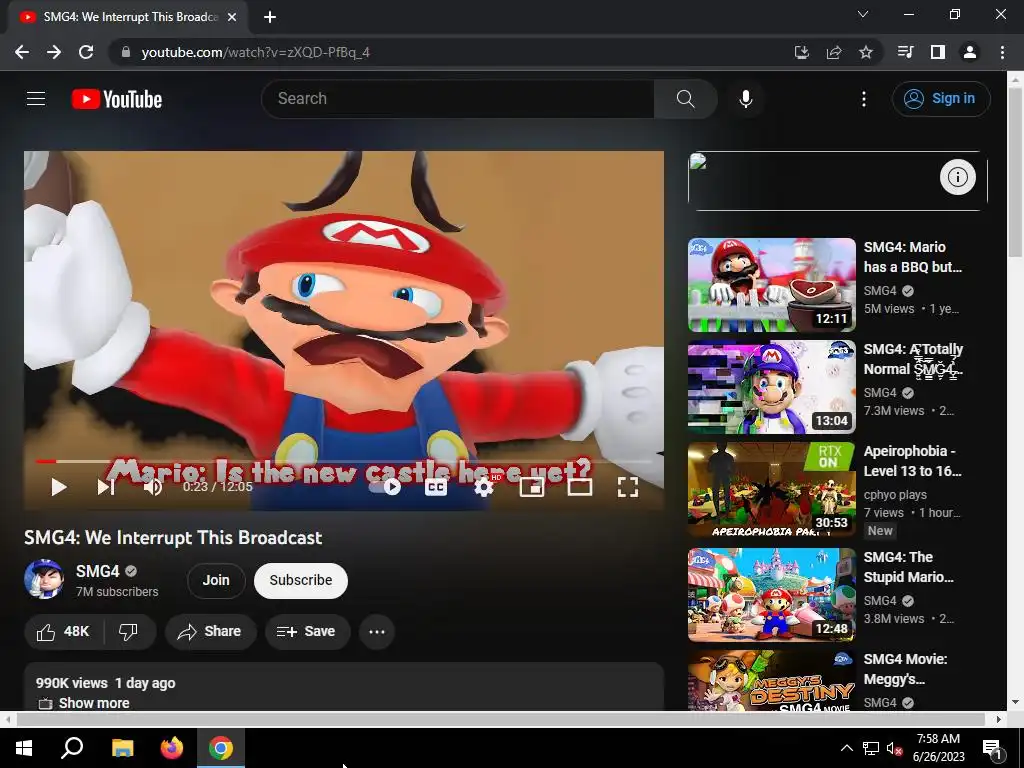1024x768 pixels.
Task: Like the video (48K)
Action: pos(63,632)
